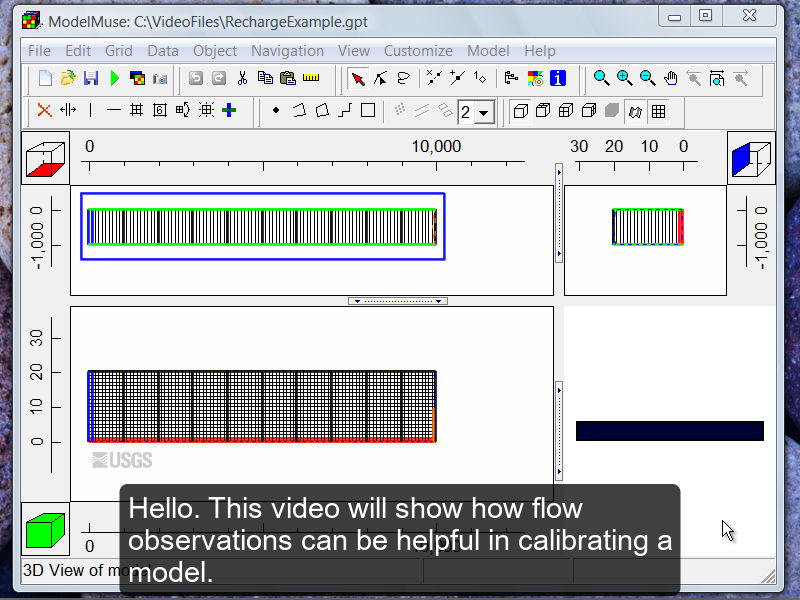Screen dimensions: 800x600
Task: Open the Navigation menu
Action: (287, 51)
